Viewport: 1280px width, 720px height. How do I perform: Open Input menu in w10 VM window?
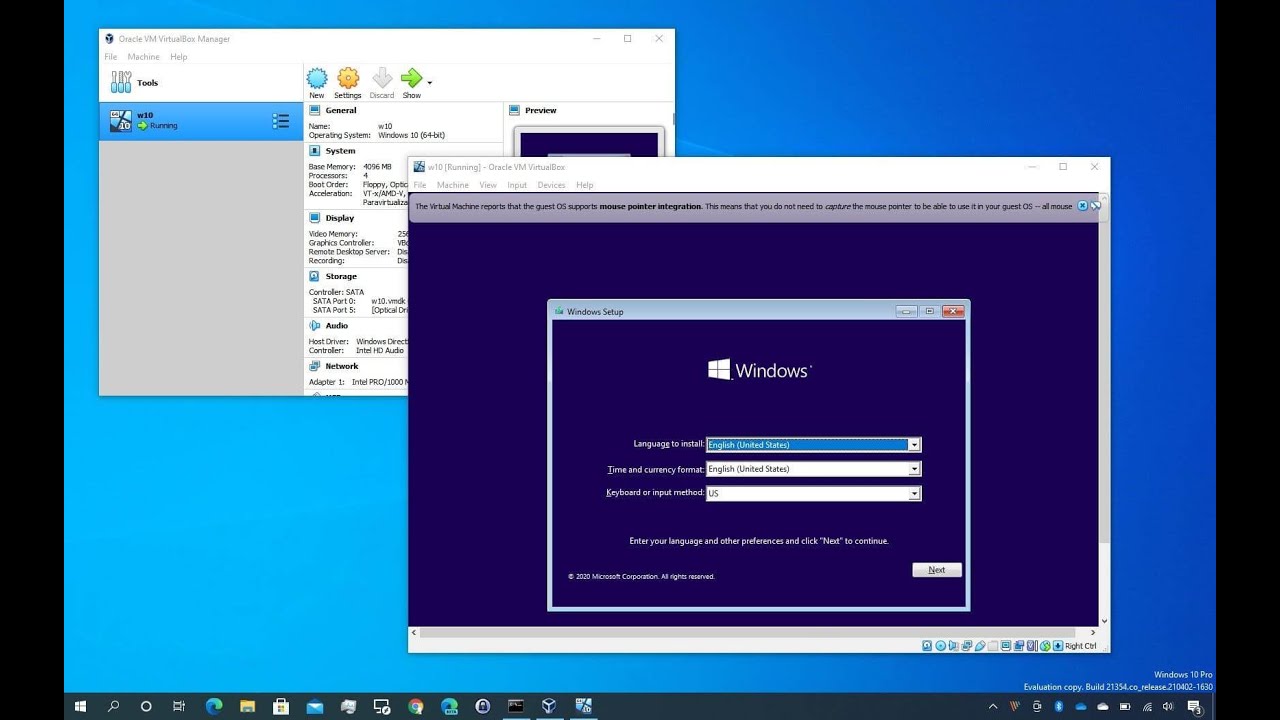coord(517,185)
